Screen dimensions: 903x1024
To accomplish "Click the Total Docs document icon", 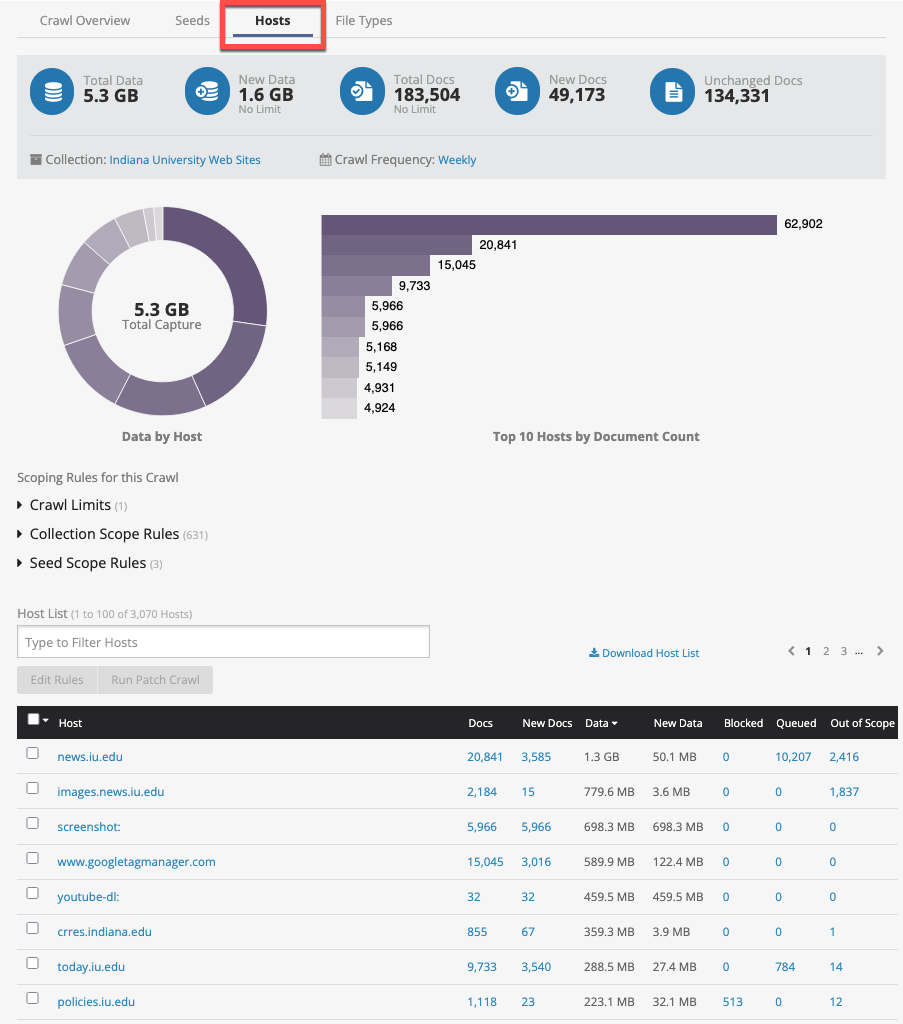I will 362,91.
